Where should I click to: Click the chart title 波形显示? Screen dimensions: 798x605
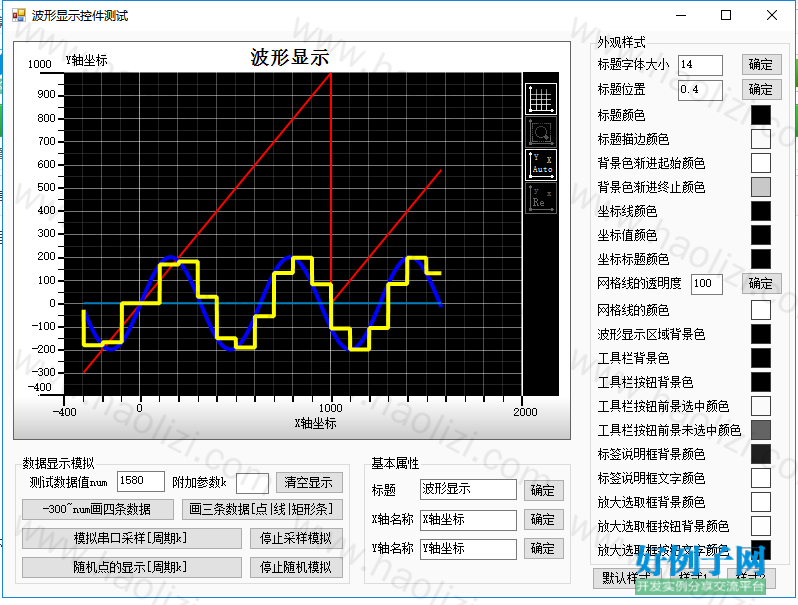click(290, 57)
